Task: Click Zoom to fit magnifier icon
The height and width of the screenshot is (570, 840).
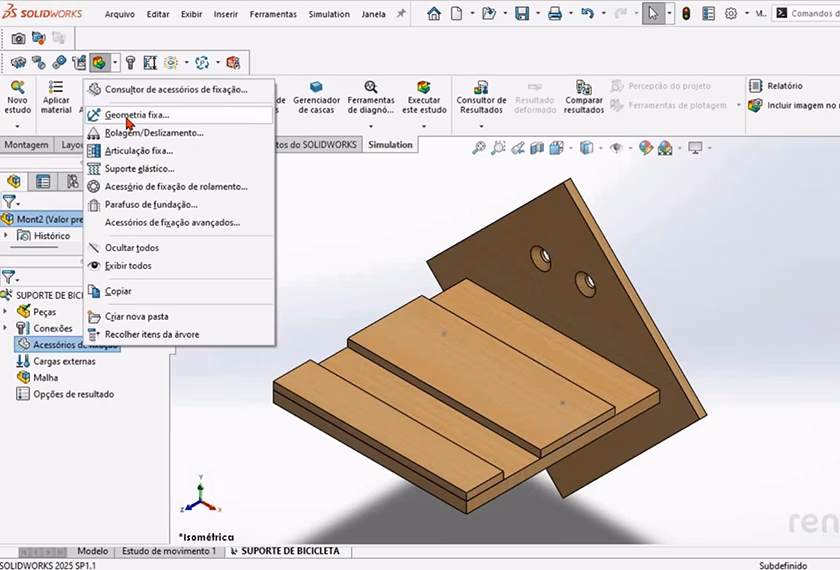Action: coord(479,148)
